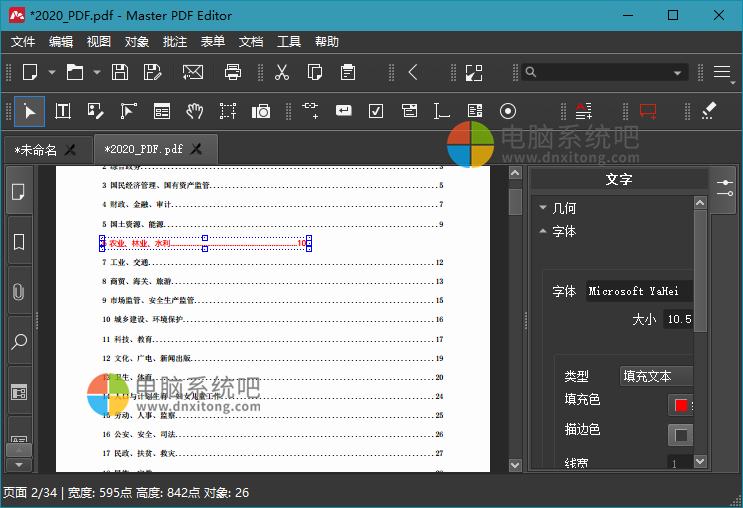The image size is (743, 508).
Task: Click the red sticky note comment icon
Action: [648, 111]
